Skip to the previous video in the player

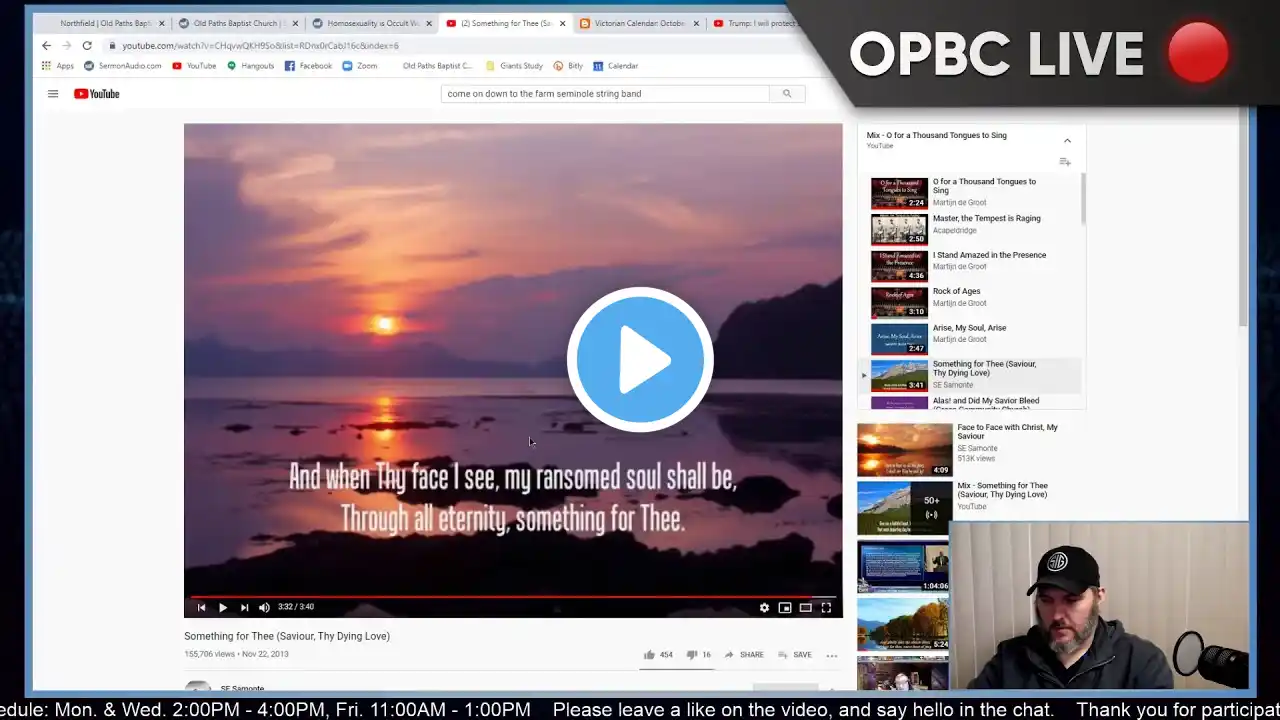click(x=201, y=607)
